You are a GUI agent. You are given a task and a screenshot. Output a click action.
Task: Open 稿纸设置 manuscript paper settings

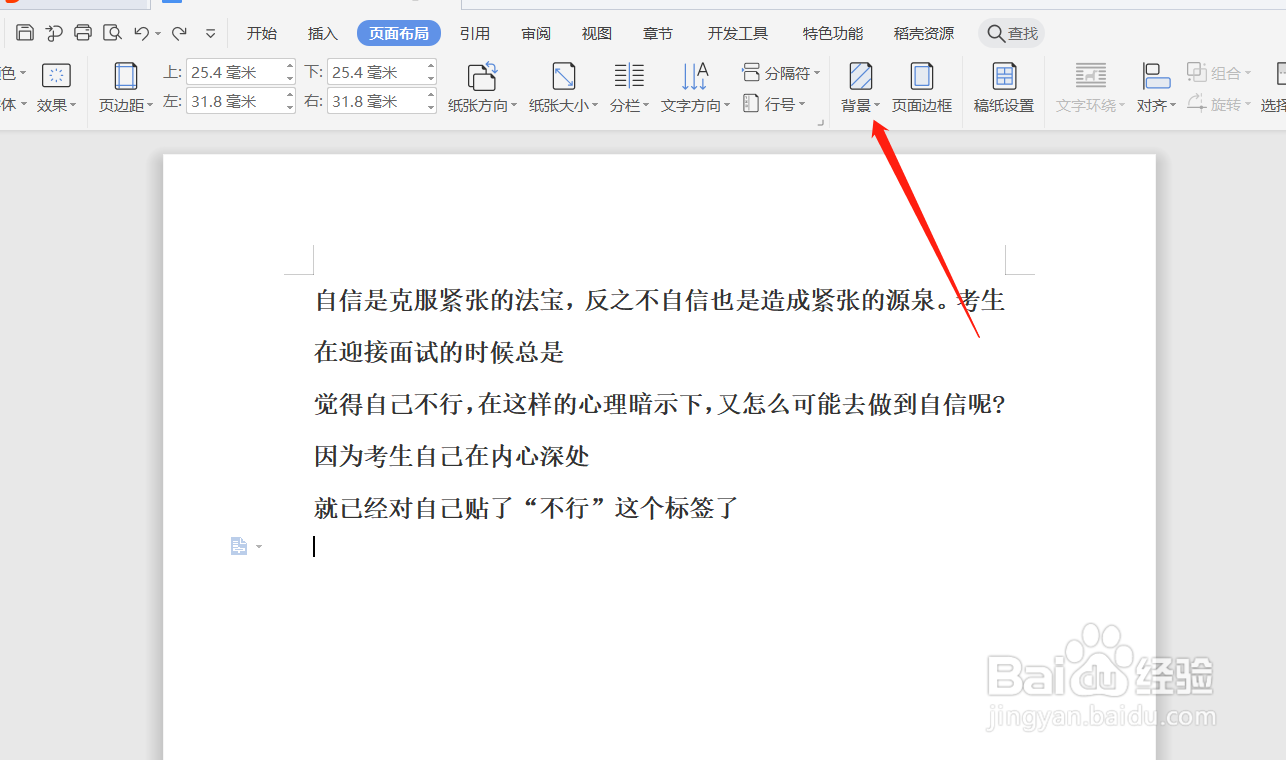pyautogui.click(x=1004, y=87)
